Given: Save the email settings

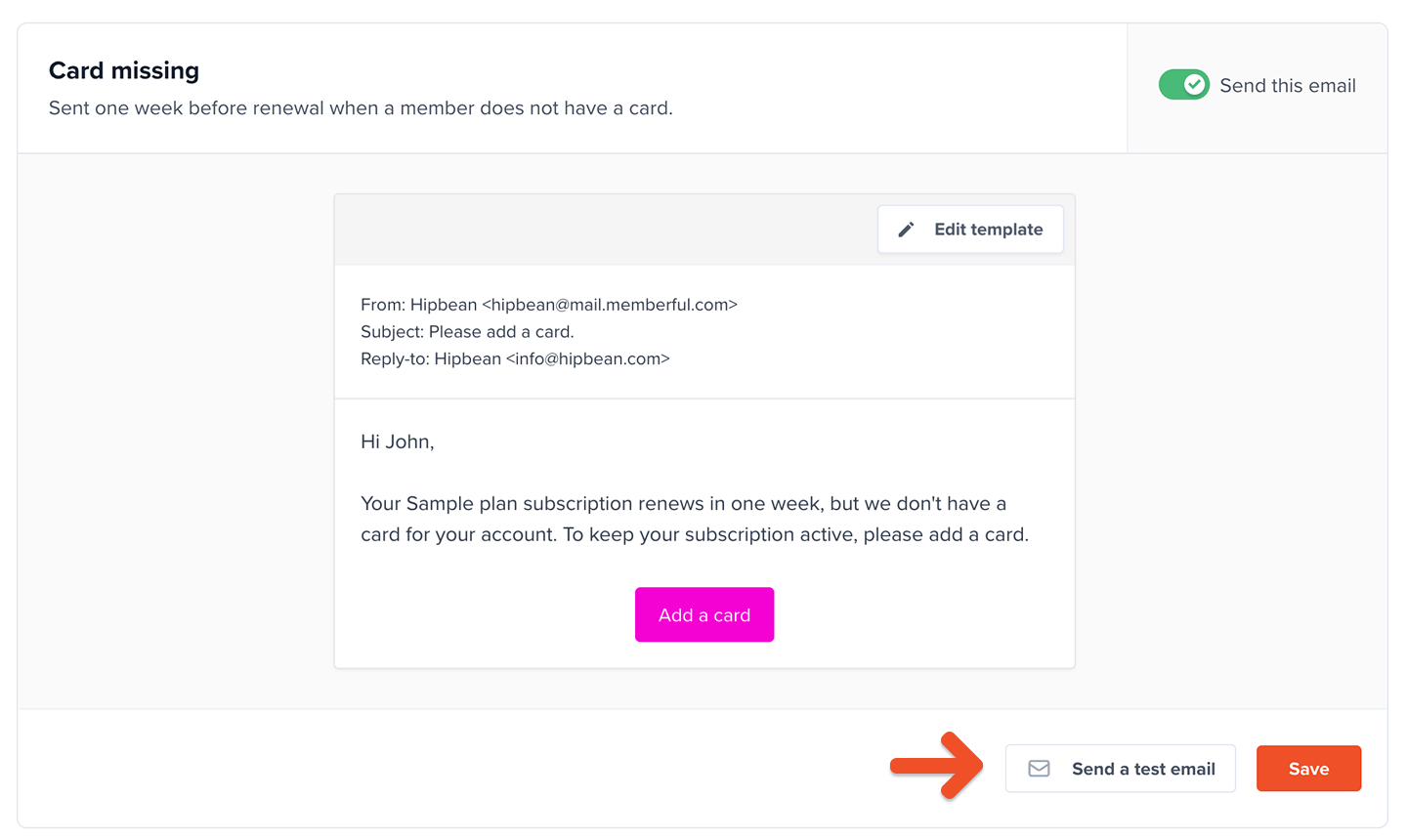Looking at the screenshot, I should click(x=1308, y=769).
